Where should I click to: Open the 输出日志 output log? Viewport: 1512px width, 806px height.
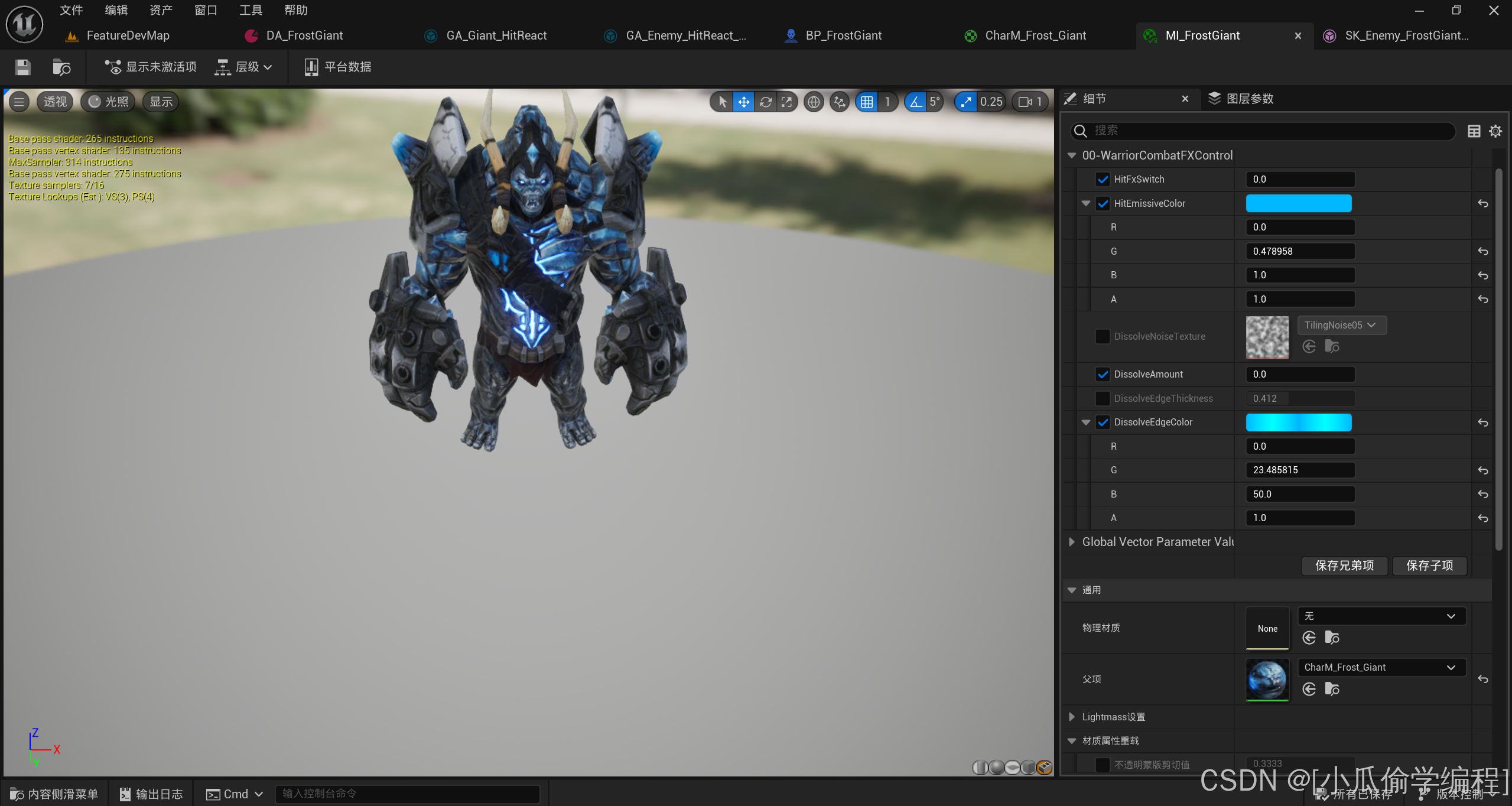[151, 794]
